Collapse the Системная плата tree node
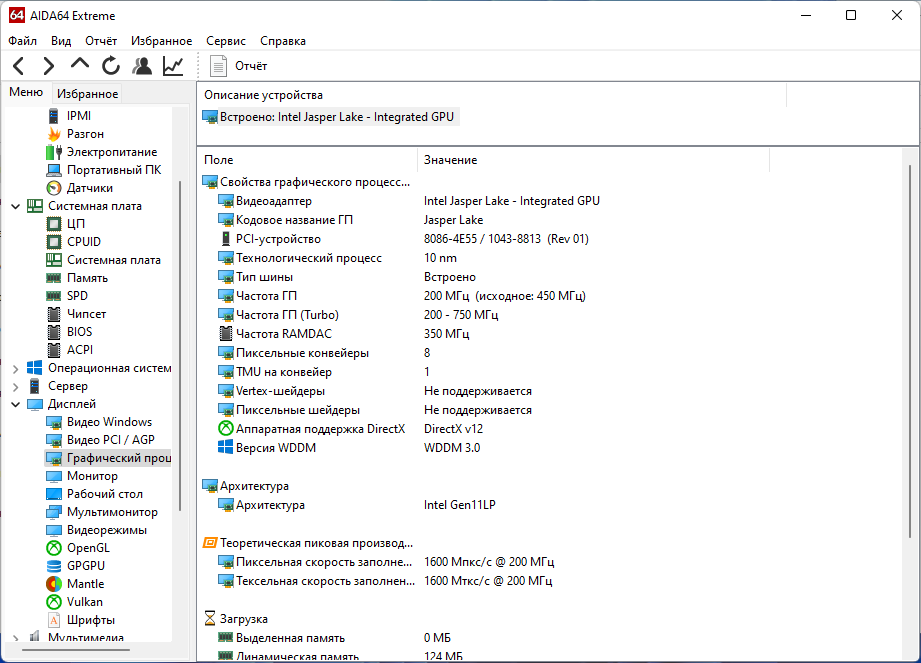The width and height of the screenshot is (921, 663). pos(16,206)
